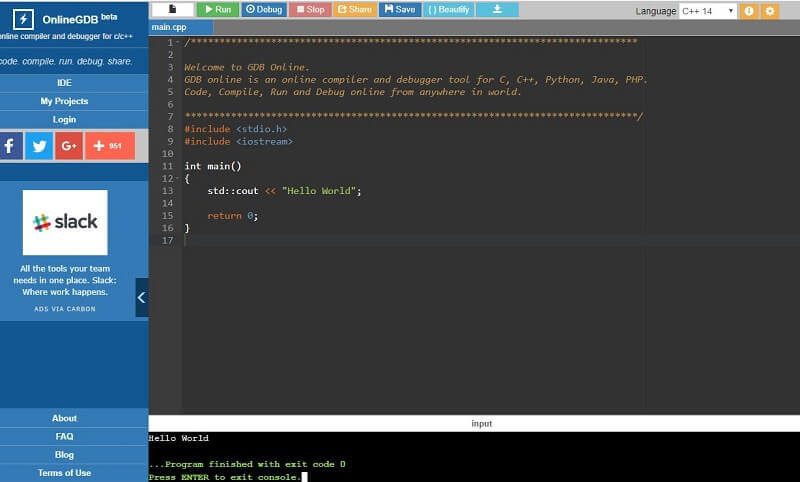
Task: Click the plus 951 share counter
Action: point(110,146)
